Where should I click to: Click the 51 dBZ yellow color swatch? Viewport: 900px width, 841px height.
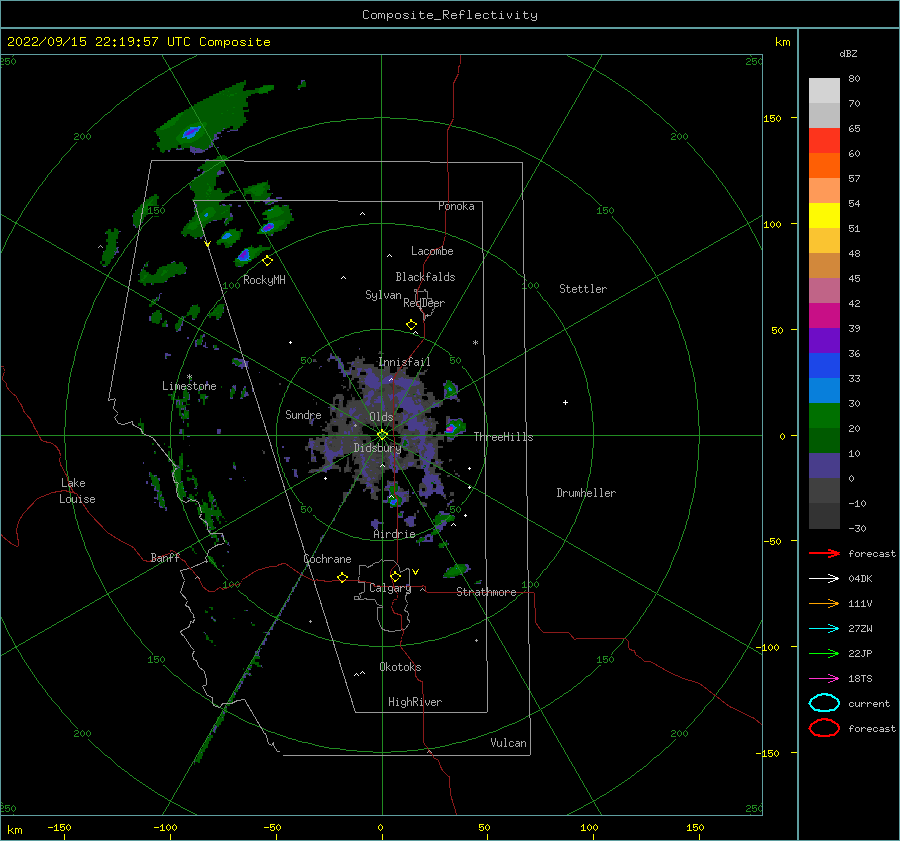point(824,215)
